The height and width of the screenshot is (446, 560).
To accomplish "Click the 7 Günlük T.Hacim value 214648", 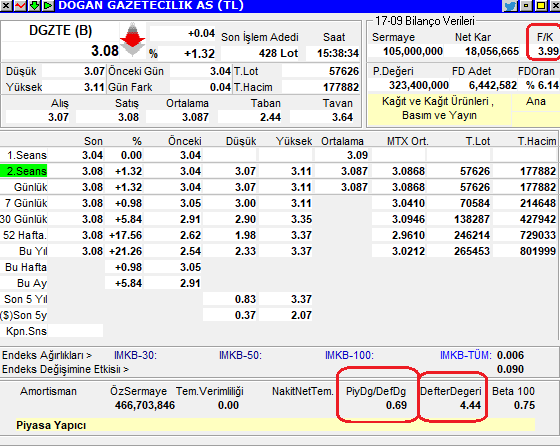I will pos(538,203).
